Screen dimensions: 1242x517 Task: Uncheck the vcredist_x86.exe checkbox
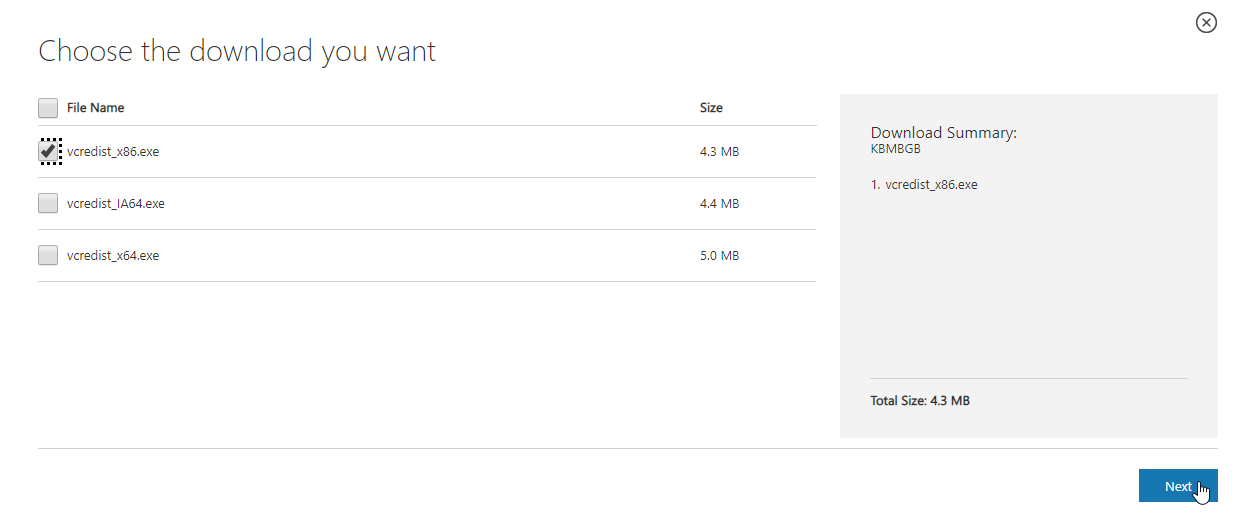click(x=48, y=151)
